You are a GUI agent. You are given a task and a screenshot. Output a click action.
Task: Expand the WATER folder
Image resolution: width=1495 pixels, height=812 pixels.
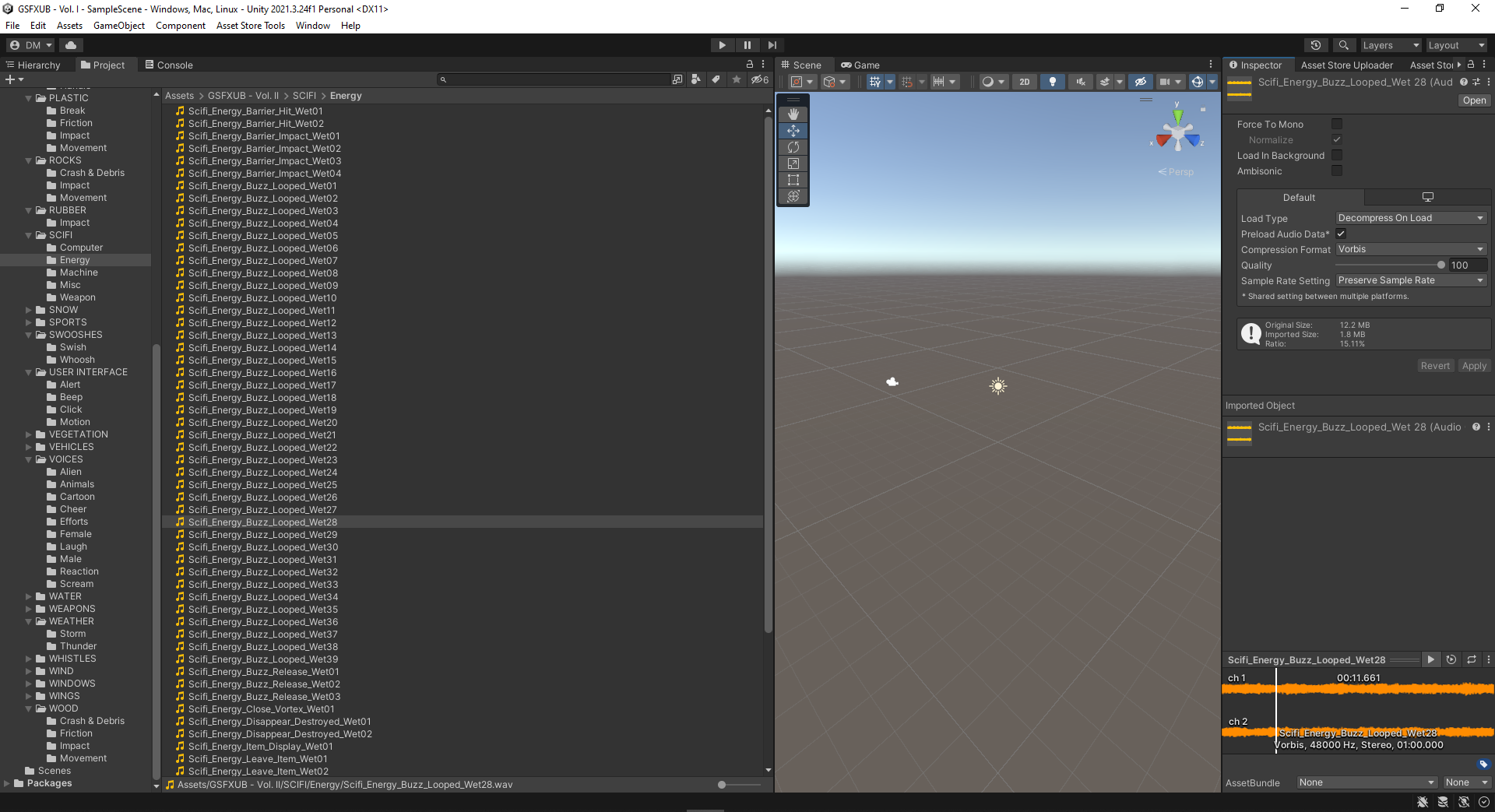[29, 596]
